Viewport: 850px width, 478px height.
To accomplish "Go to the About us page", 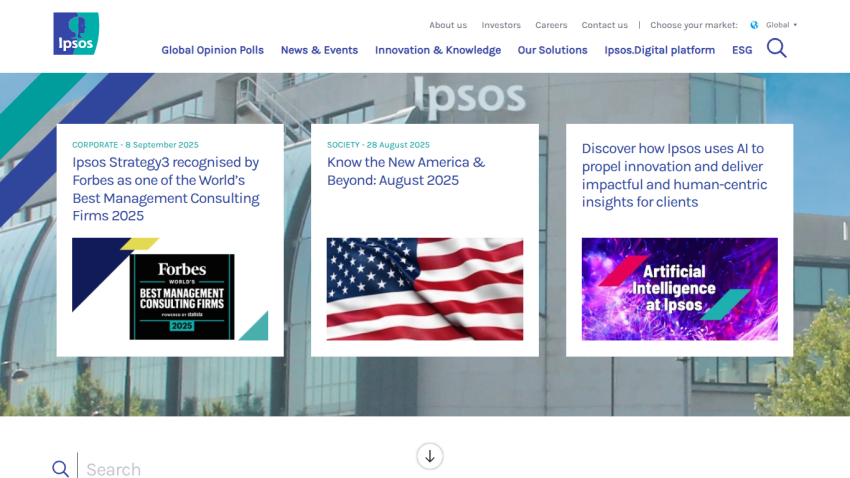I will click(448, 25).
